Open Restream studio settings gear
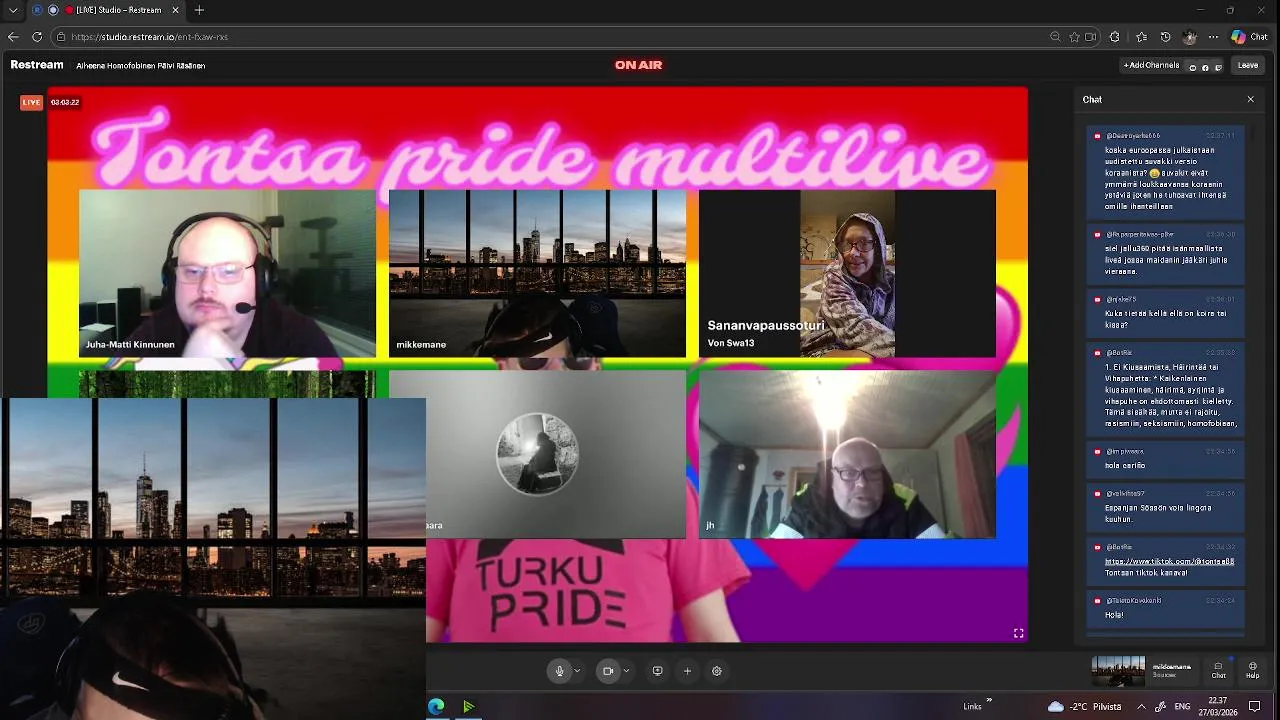Viewport: 1280px width, 720px height. (717, 671)
